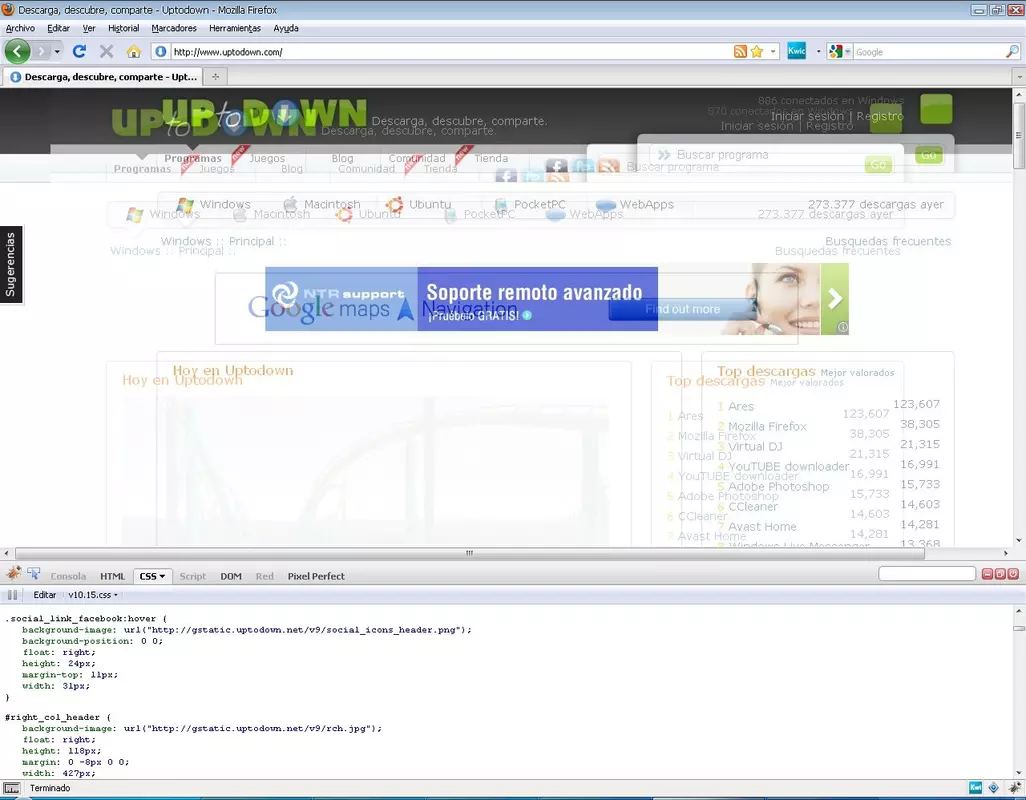This screenshot has width=1026, height=800.
Task: Open a new tab with plus button
Action: coord(215,77)
